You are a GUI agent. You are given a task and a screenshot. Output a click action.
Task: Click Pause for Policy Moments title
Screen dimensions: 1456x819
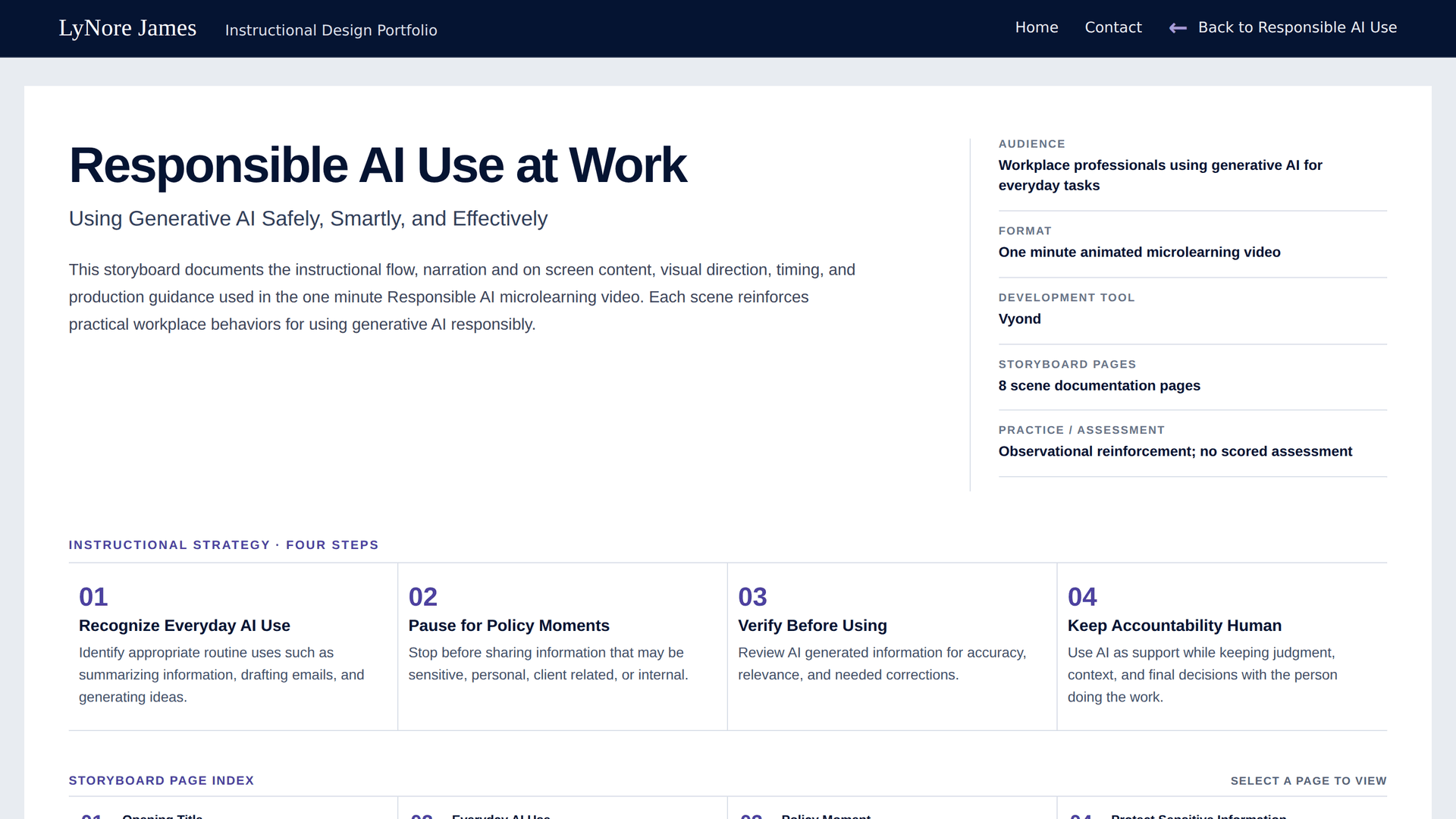[509, 626]
